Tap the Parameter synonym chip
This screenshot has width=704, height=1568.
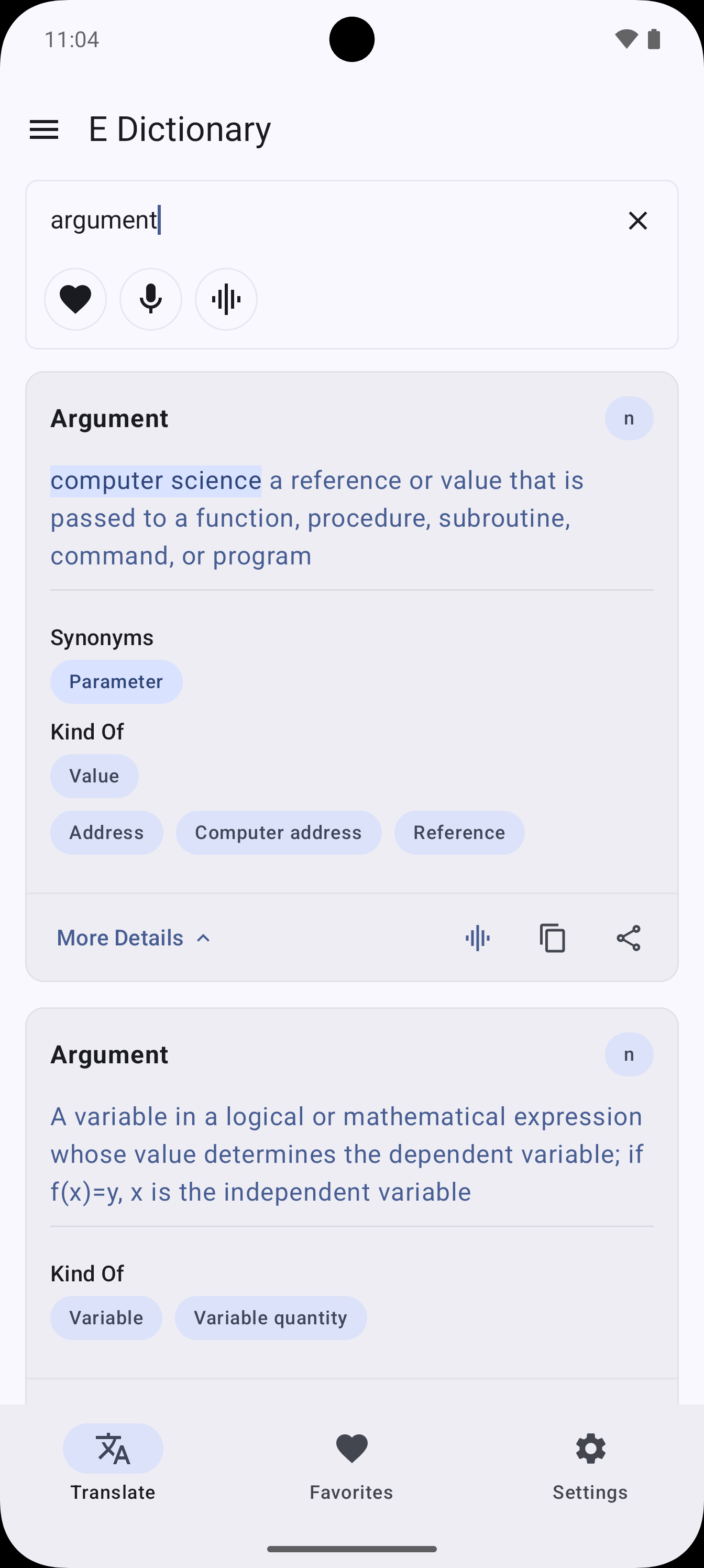click(x=116, y=682)
